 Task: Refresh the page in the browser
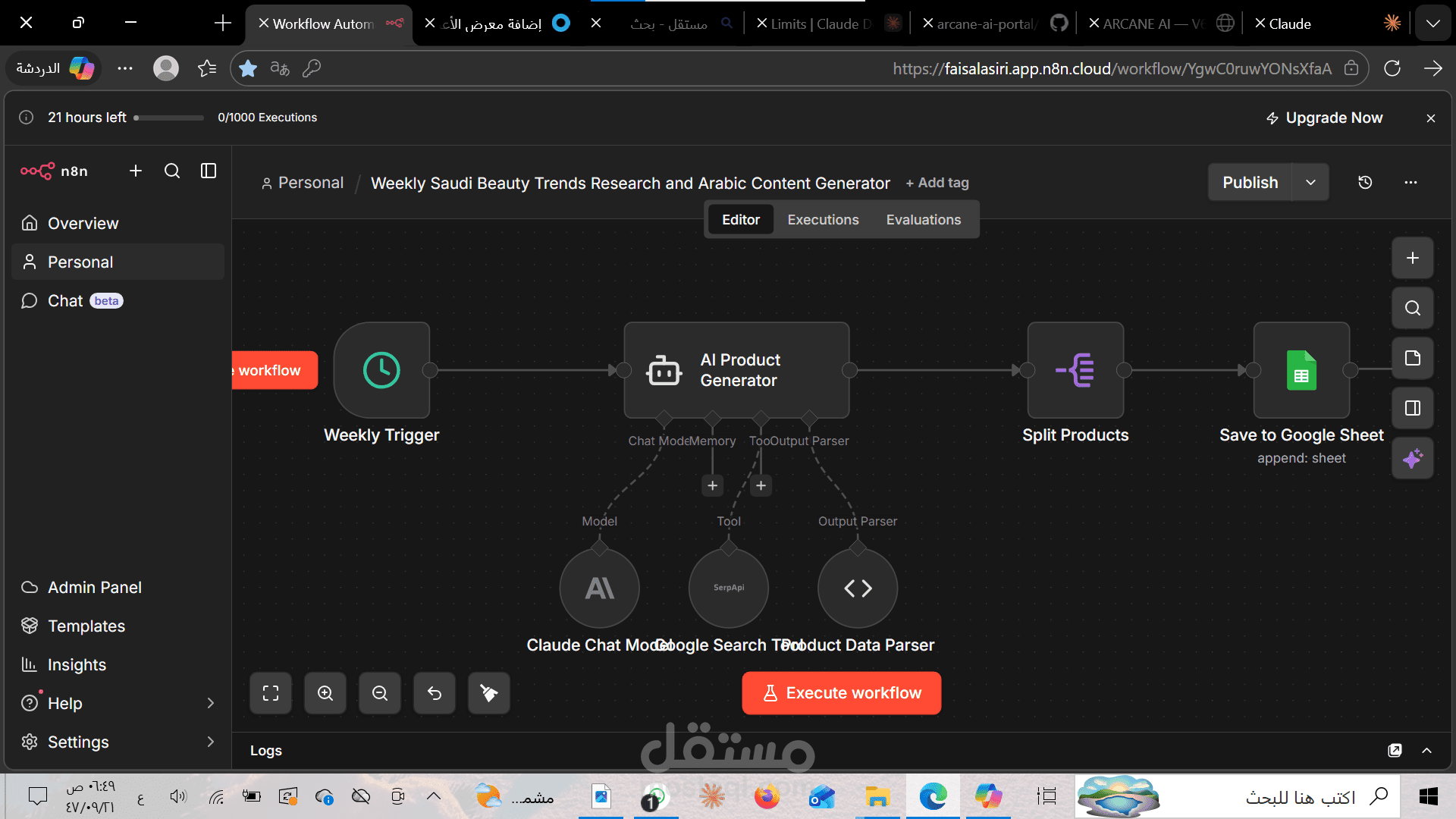tap(1392, 68)
